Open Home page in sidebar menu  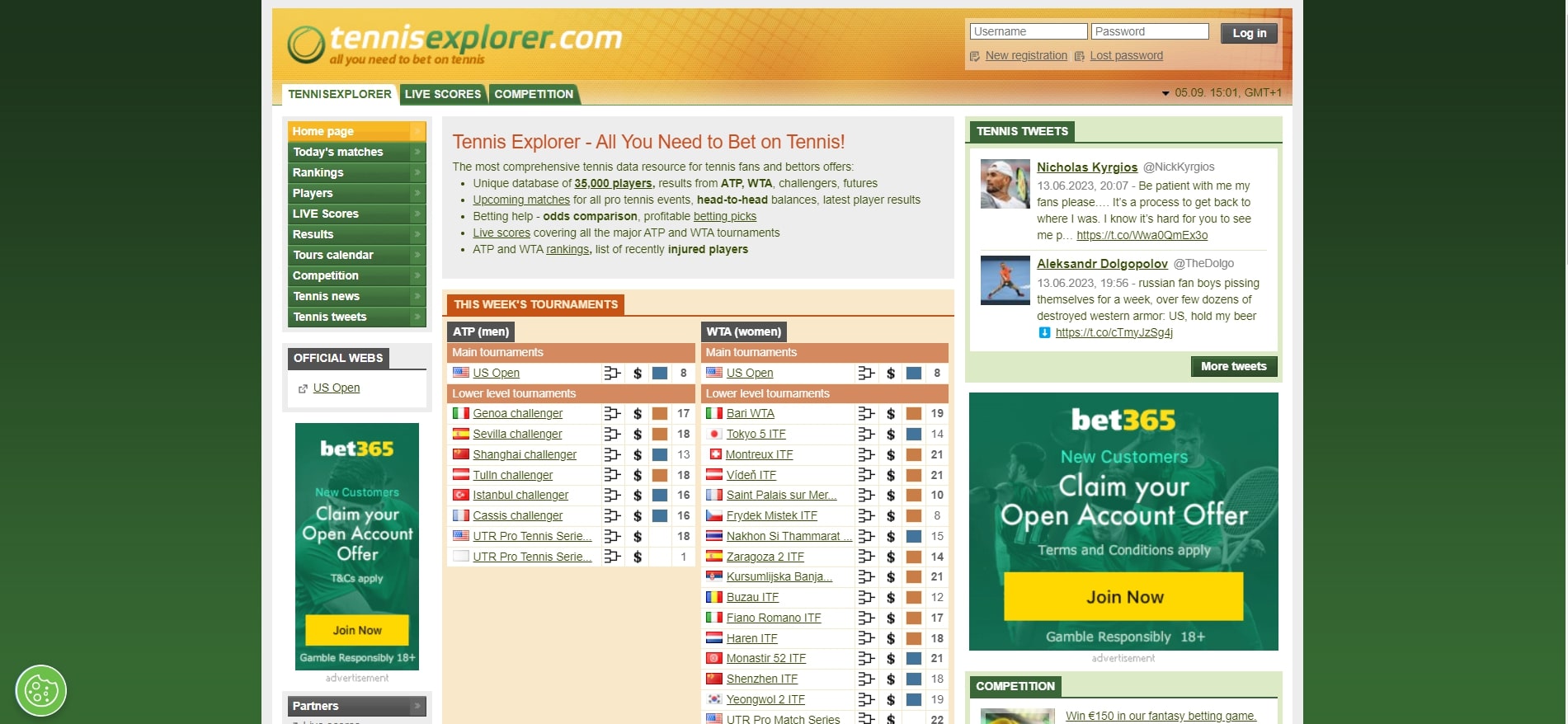click(x=356, y=131)
